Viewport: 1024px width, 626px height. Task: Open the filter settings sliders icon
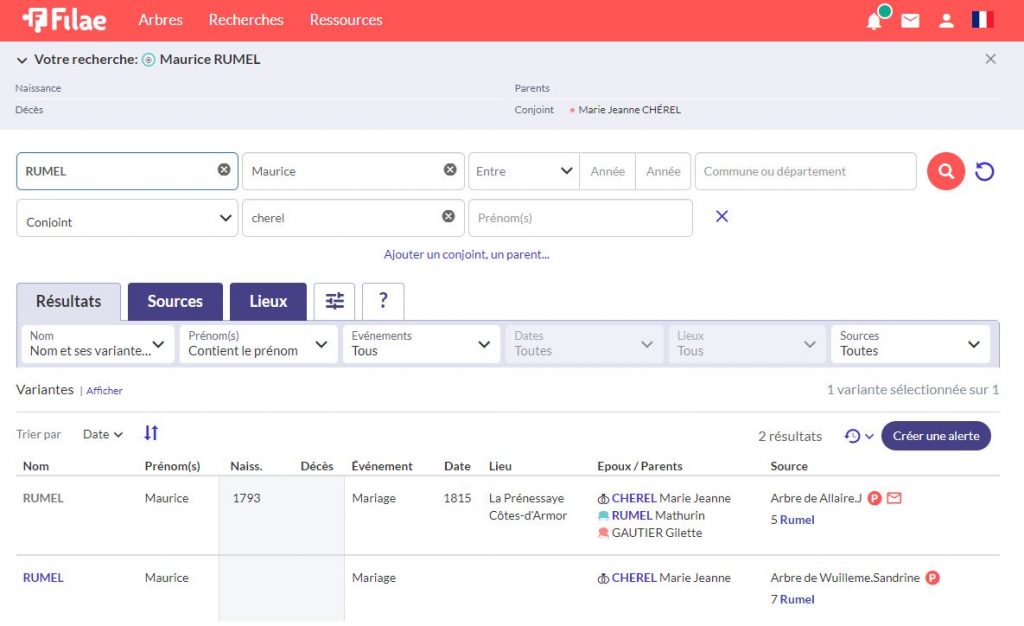334,301
